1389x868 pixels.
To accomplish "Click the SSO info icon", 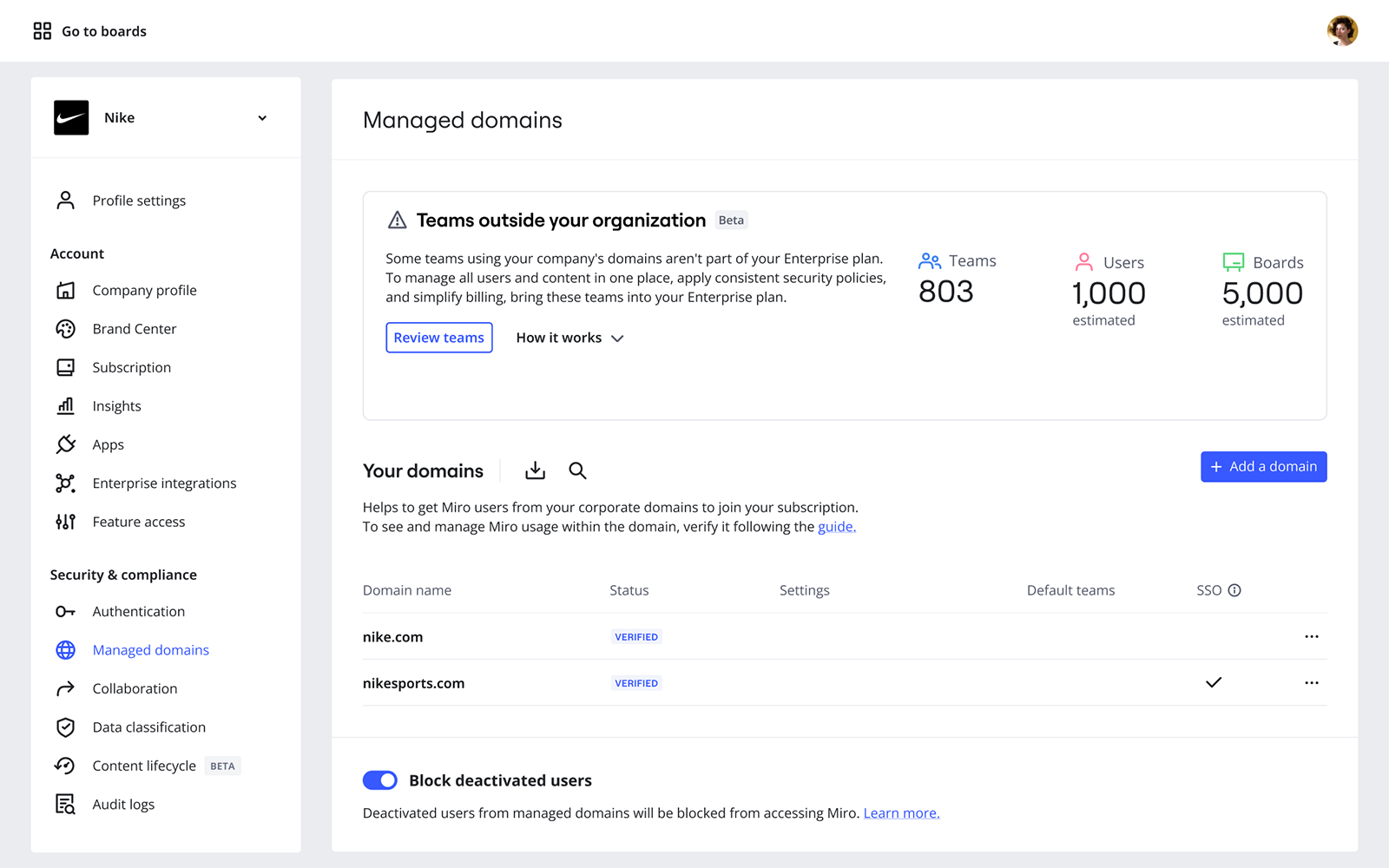I will (1234, 590).
